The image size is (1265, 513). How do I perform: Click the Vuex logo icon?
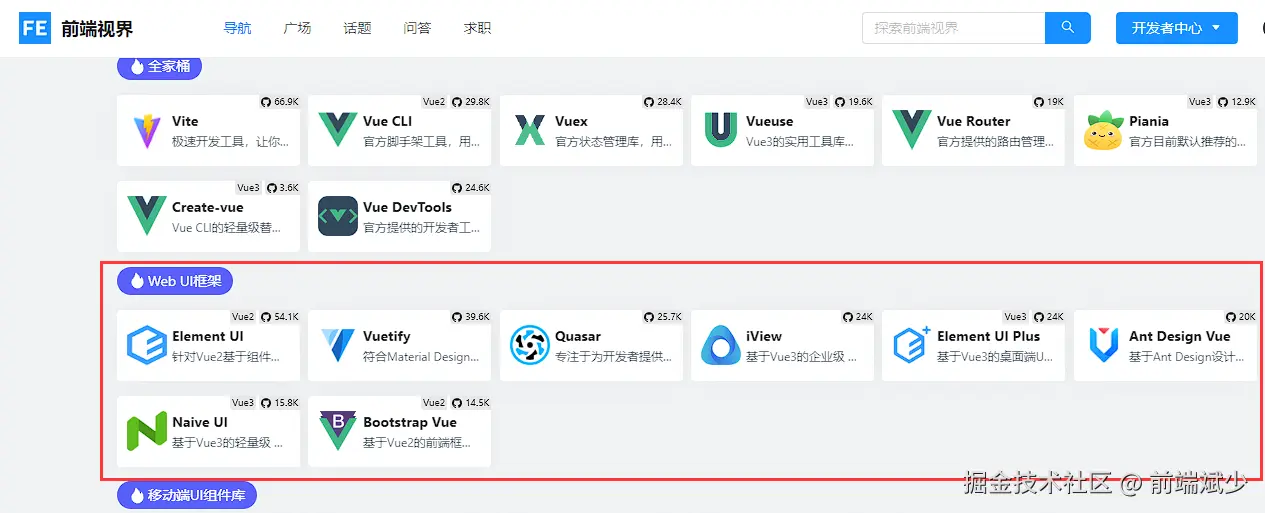coord(529,131)
